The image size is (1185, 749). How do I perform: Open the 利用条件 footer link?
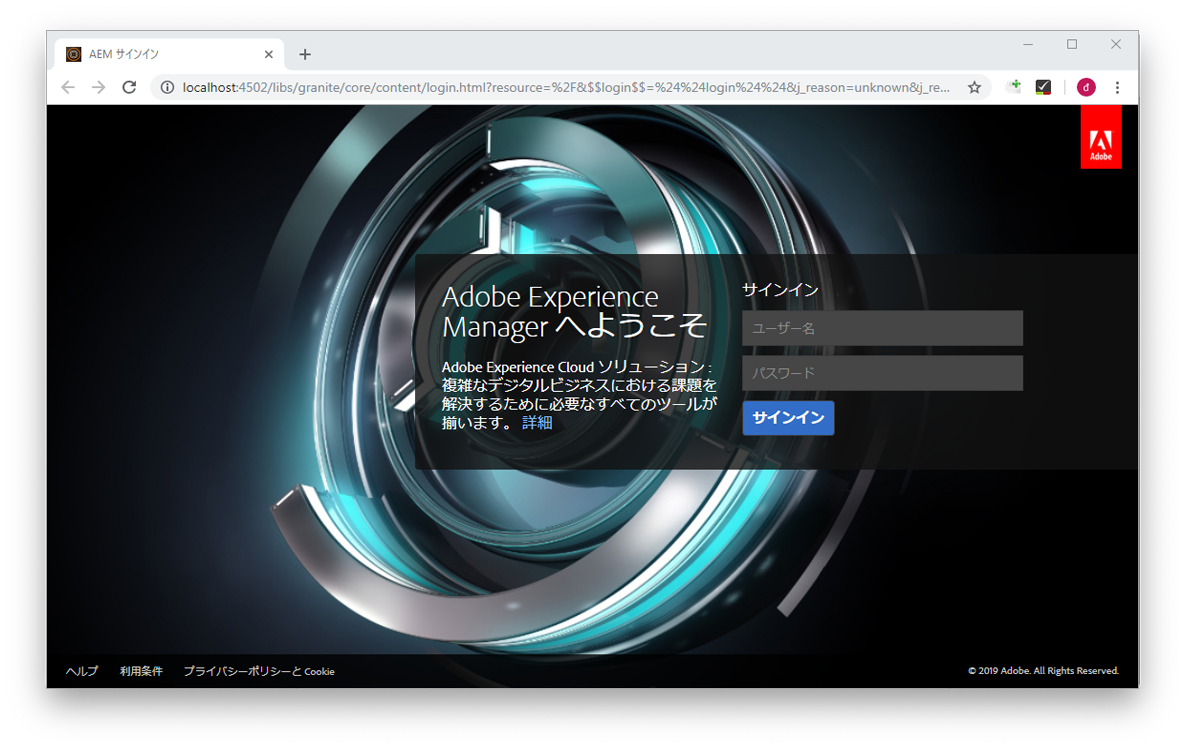click(141, 671)
